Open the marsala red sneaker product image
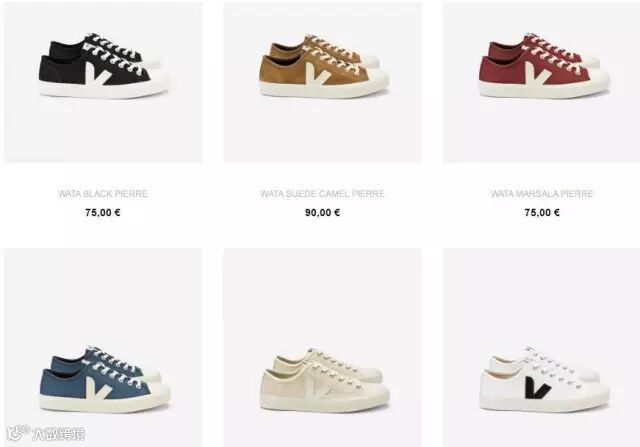The width and height of the screenshot is (640, 447). (542, 82)
